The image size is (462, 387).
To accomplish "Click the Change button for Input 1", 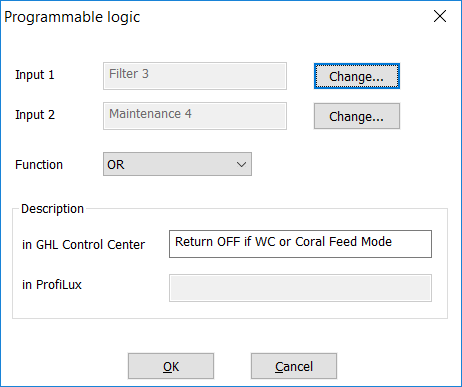I will coord(357,76).
